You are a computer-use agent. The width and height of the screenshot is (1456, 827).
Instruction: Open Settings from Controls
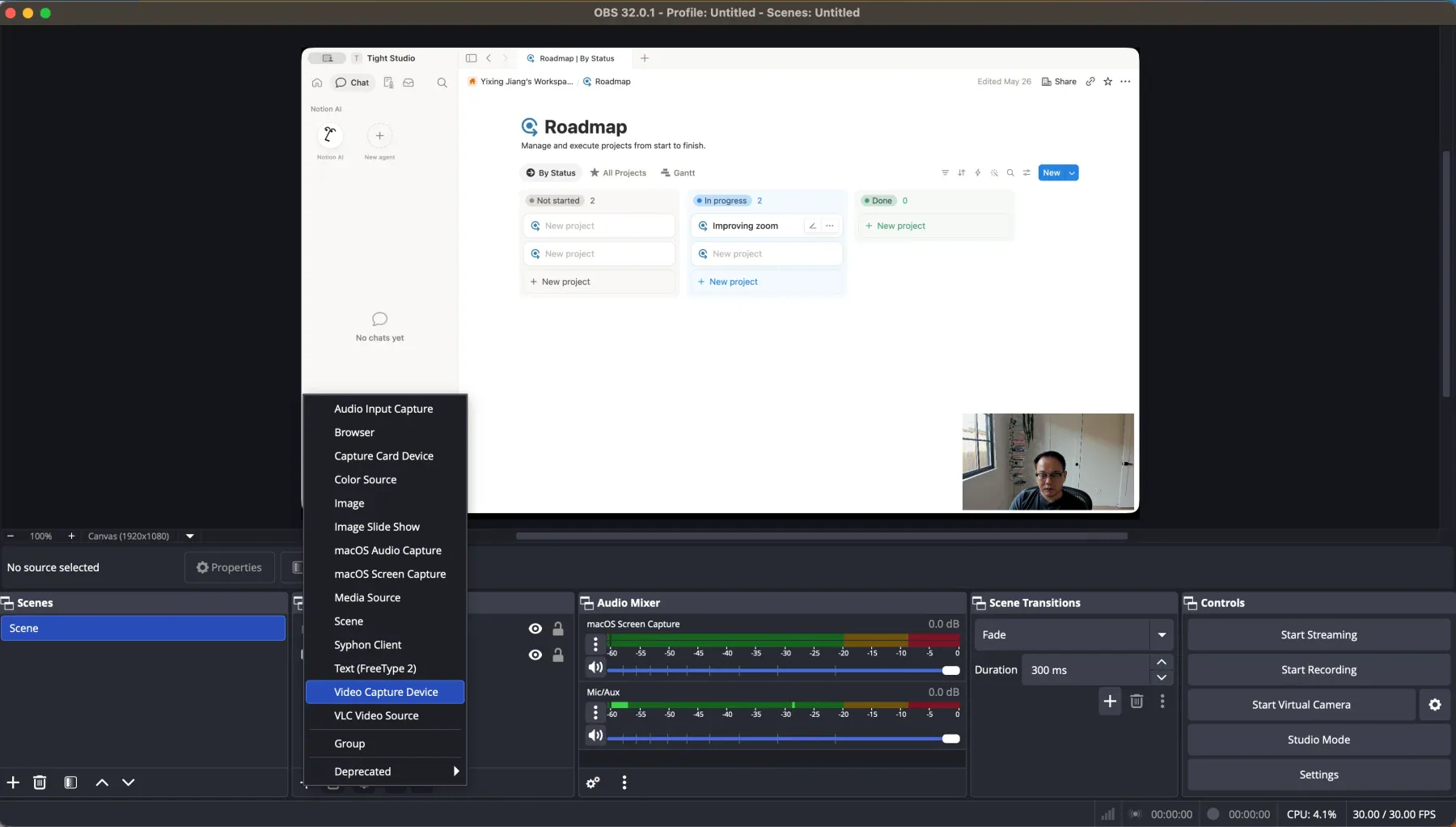pos(1318,774)
